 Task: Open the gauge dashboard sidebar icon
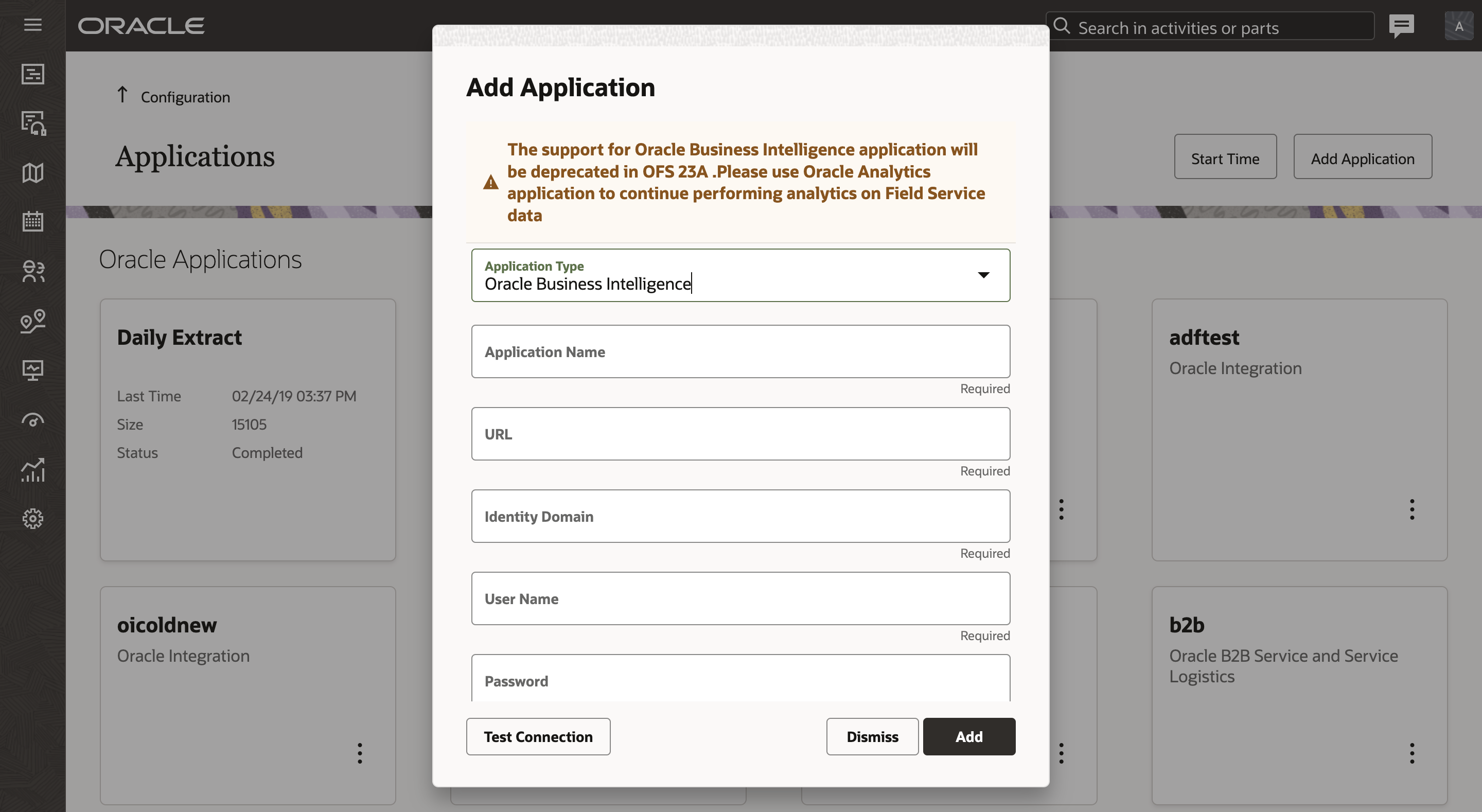pyautogui.click(x=33, y=420)
